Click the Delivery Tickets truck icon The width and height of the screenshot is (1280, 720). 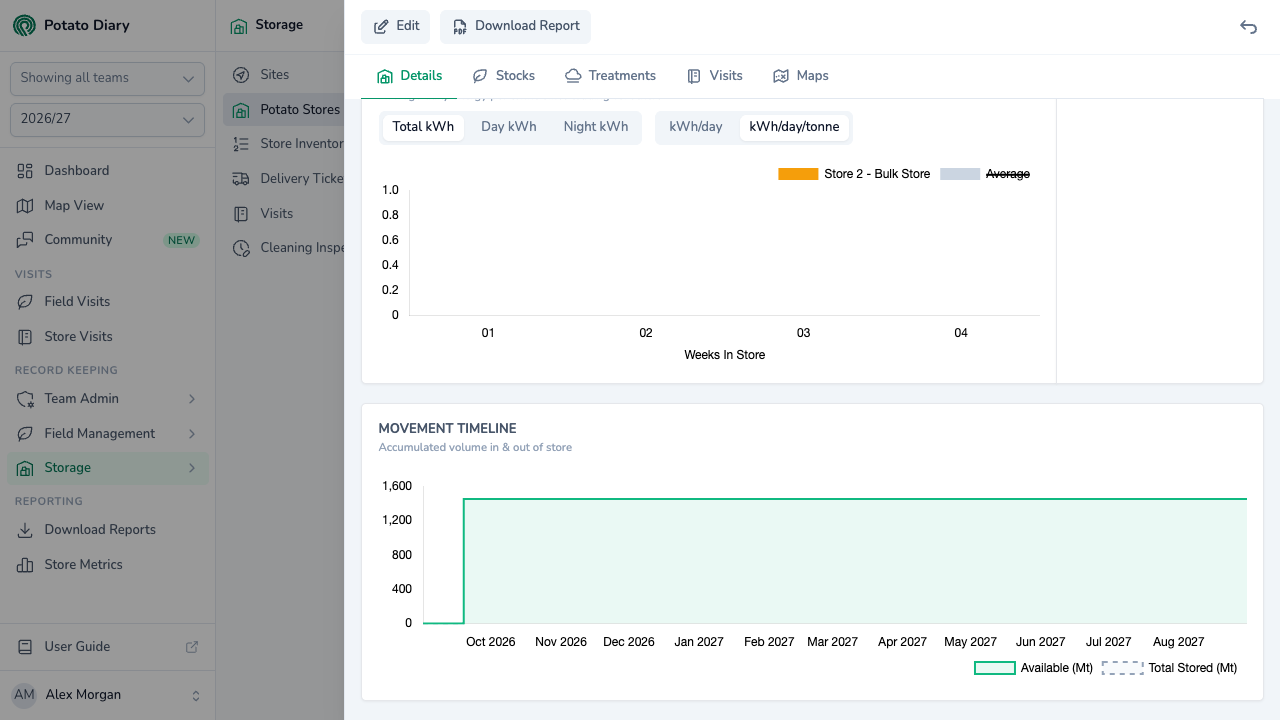click(x=241, y=179)
